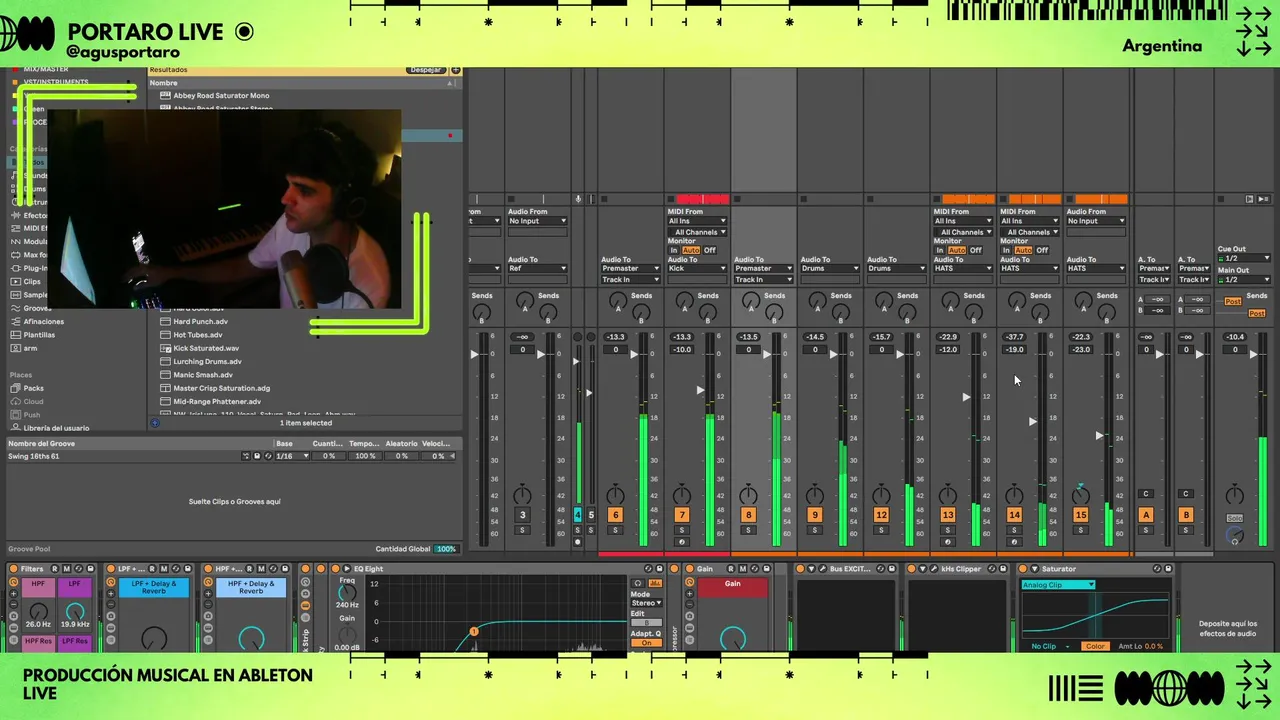
Task: Click the Send B knob on track 15
Action: pos(1106,313)
